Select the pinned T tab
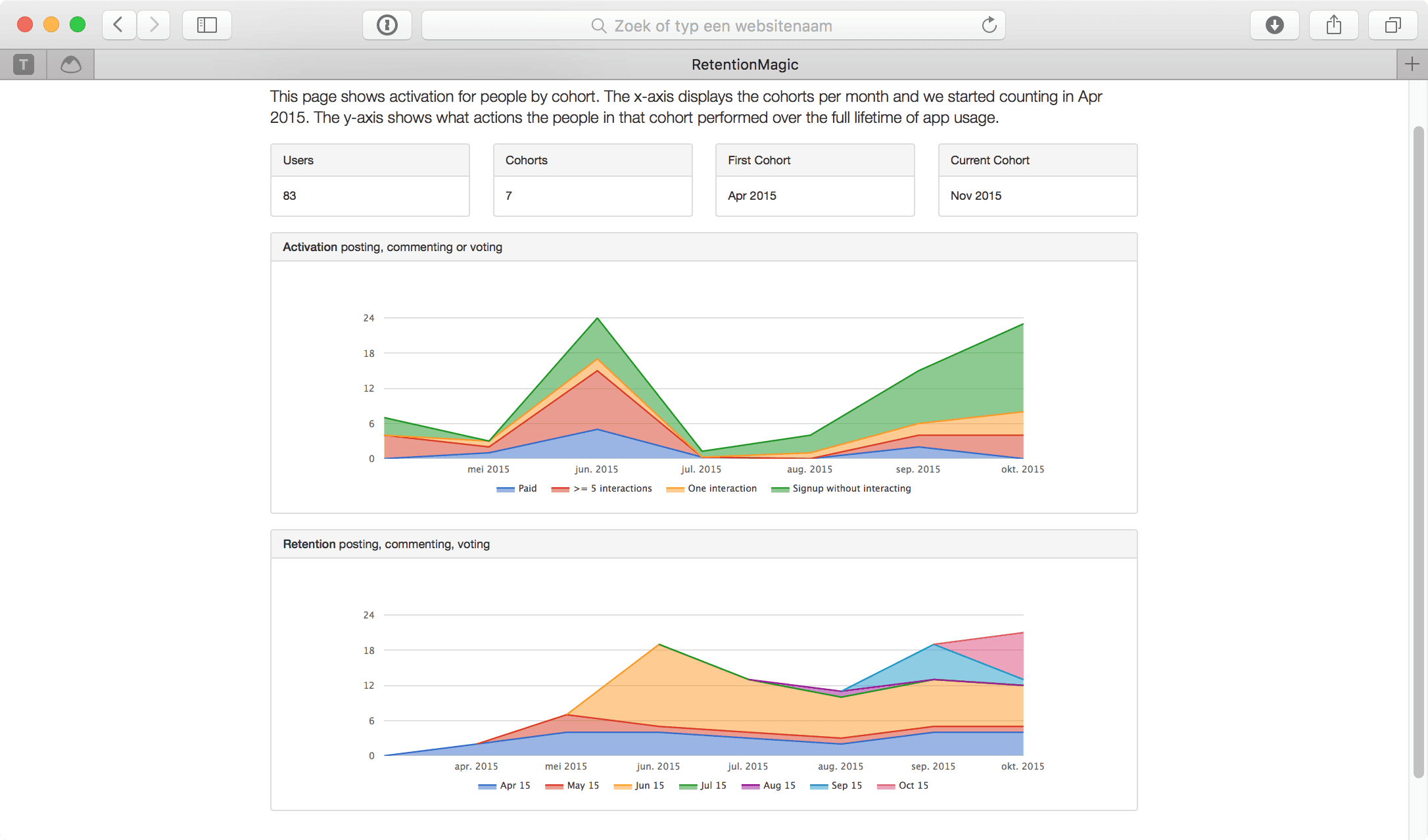1428x840 pixels. tap(24, 64)
